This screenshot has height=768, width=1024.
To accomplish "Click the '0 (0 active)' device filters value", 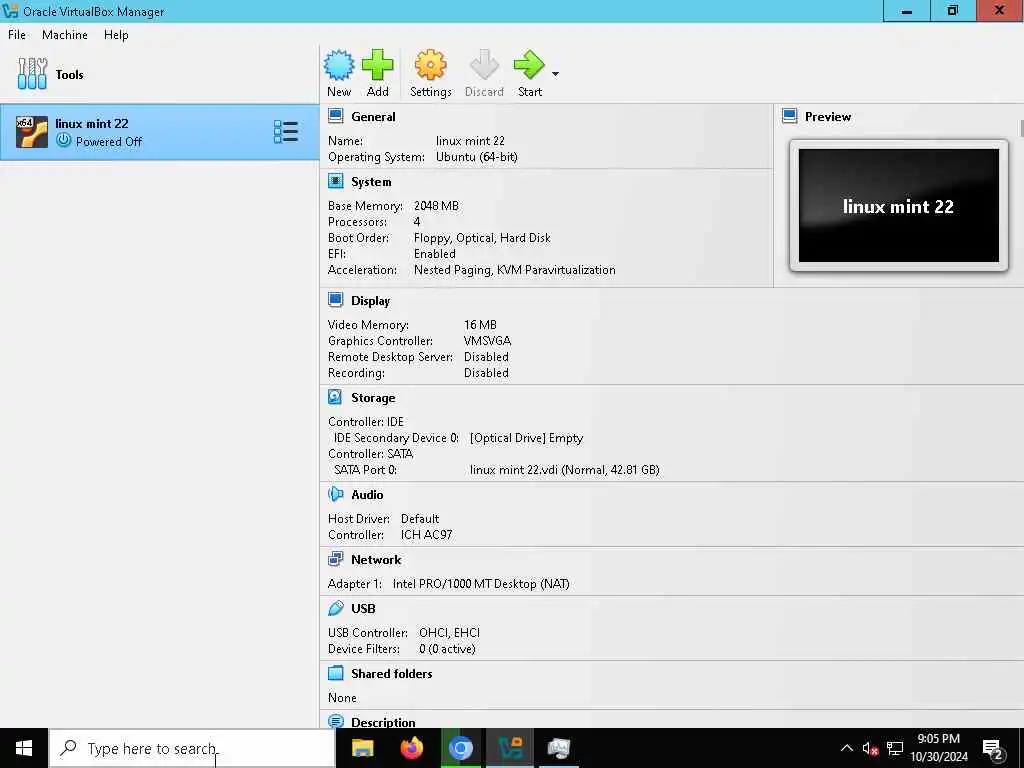I will pyautogui.click(x=447, y=649).
